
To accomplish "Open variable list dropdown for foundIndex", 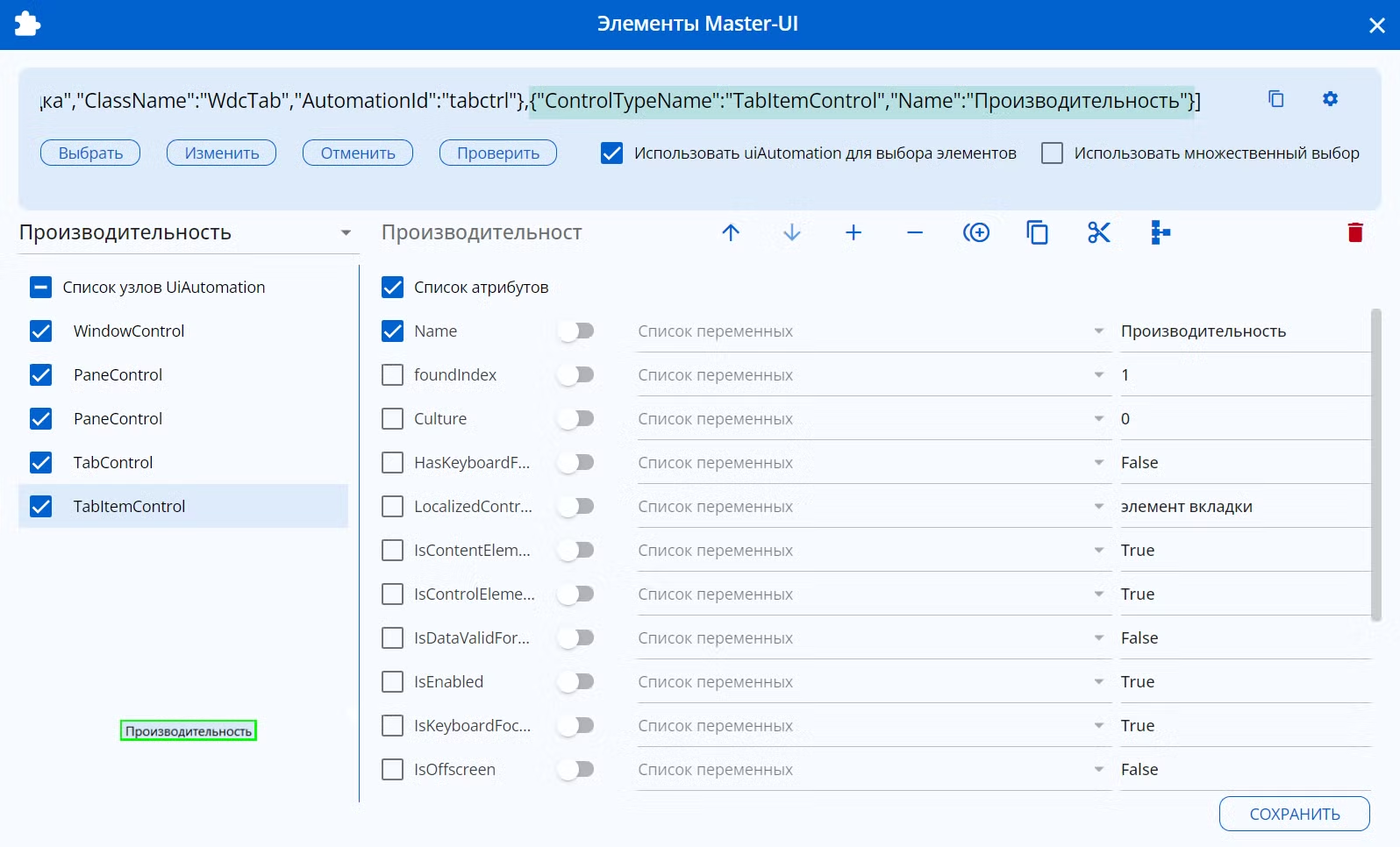I will [x=874, y=375].
